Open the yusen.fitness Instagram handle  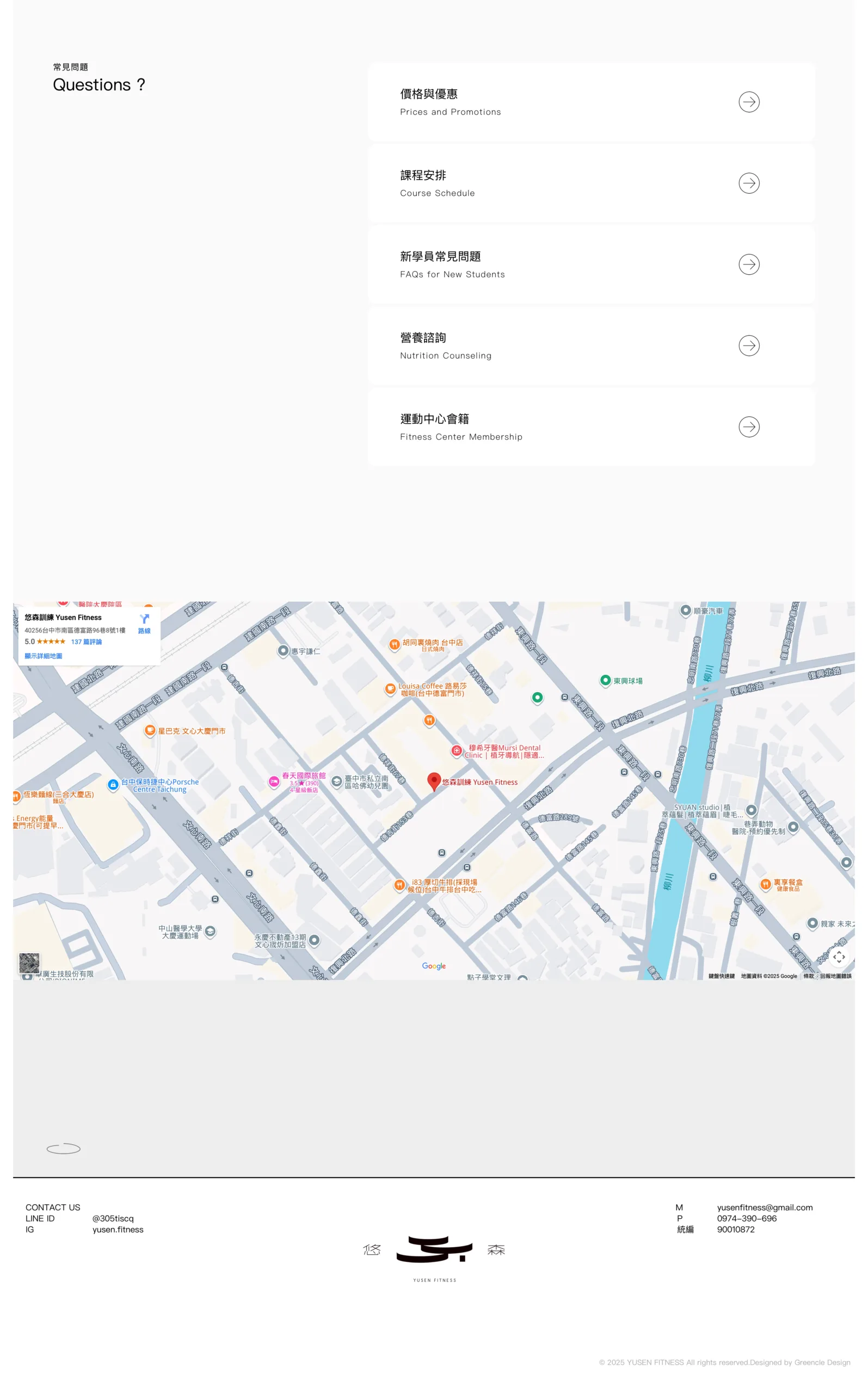118,1229
